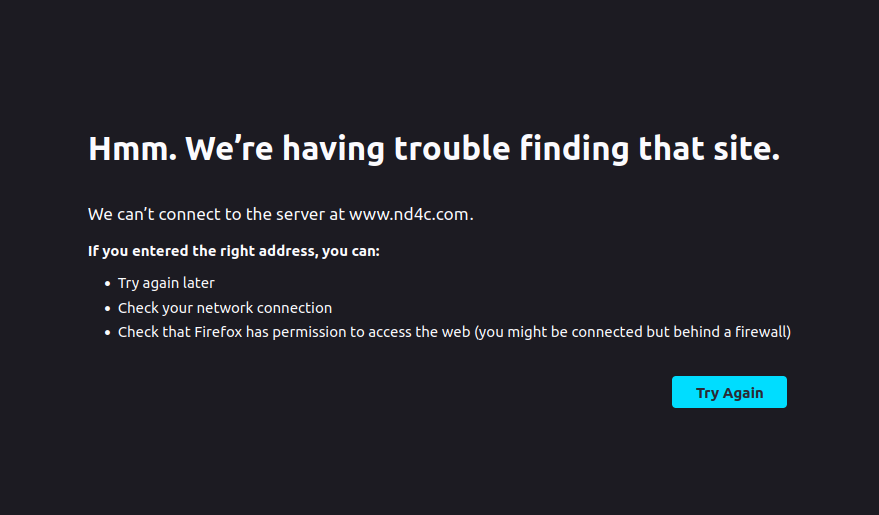Click the "We can't connect" sentence start

pyautogui.click(x=155, y=214)
